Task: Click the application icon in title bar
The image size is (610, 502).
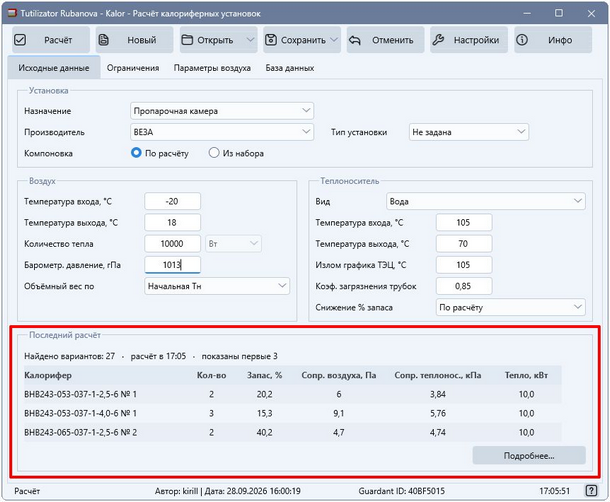Action: coord(12,13)
